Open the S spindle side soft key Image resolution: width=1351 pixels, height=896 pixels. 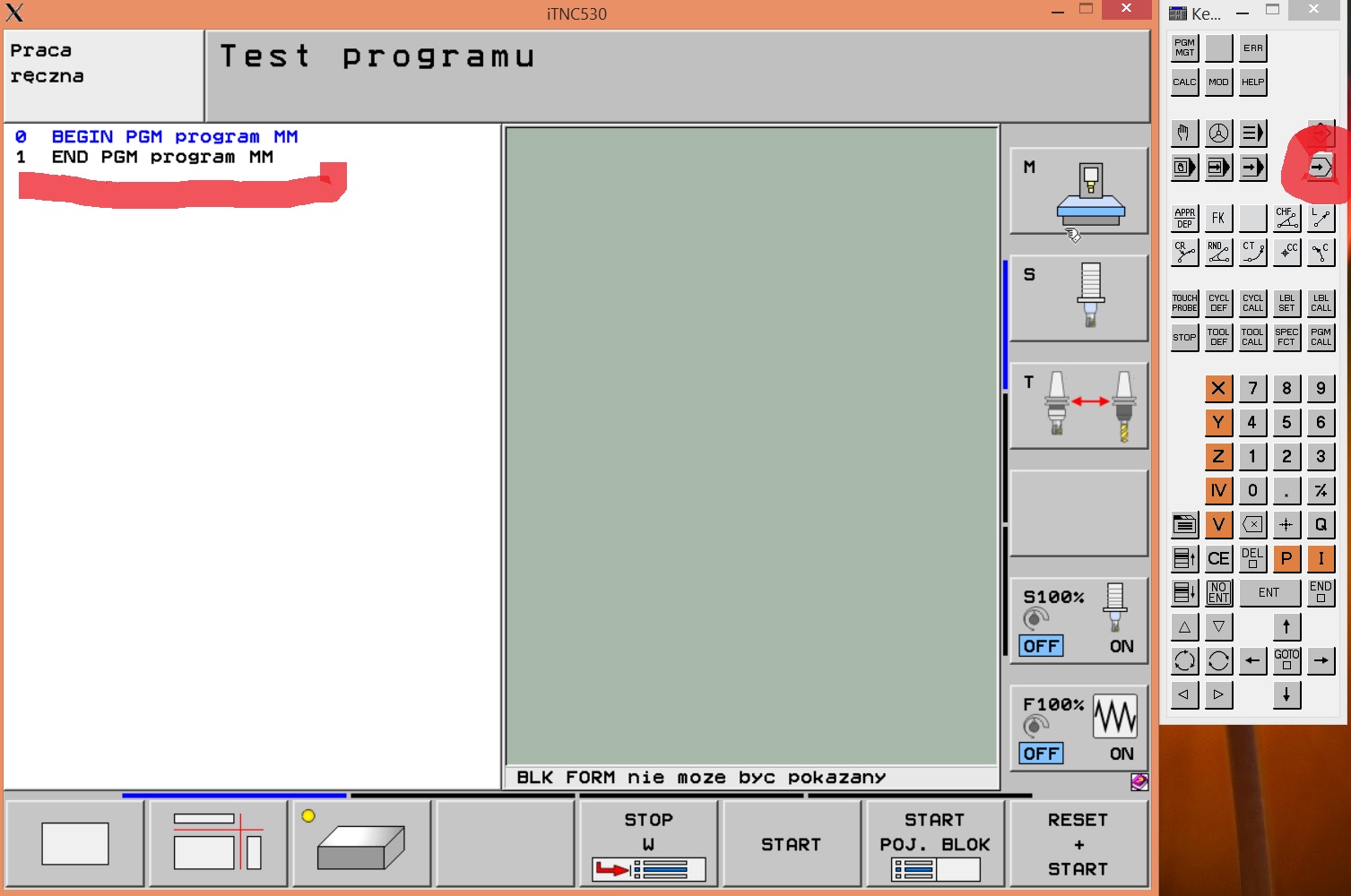[x=1078, y=298]
